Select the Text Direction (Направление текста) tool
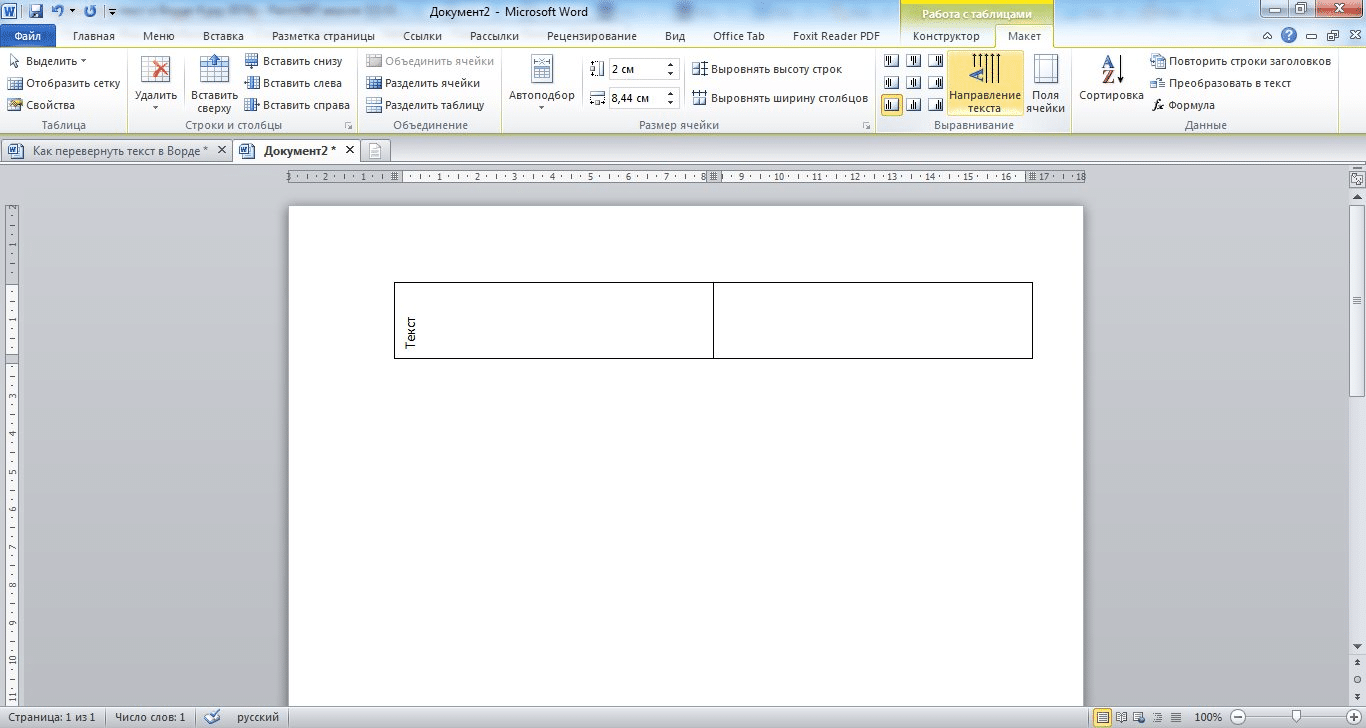The width and height of the screenshot is (1366, 728). pyautogui.click(x=985, y=83)
